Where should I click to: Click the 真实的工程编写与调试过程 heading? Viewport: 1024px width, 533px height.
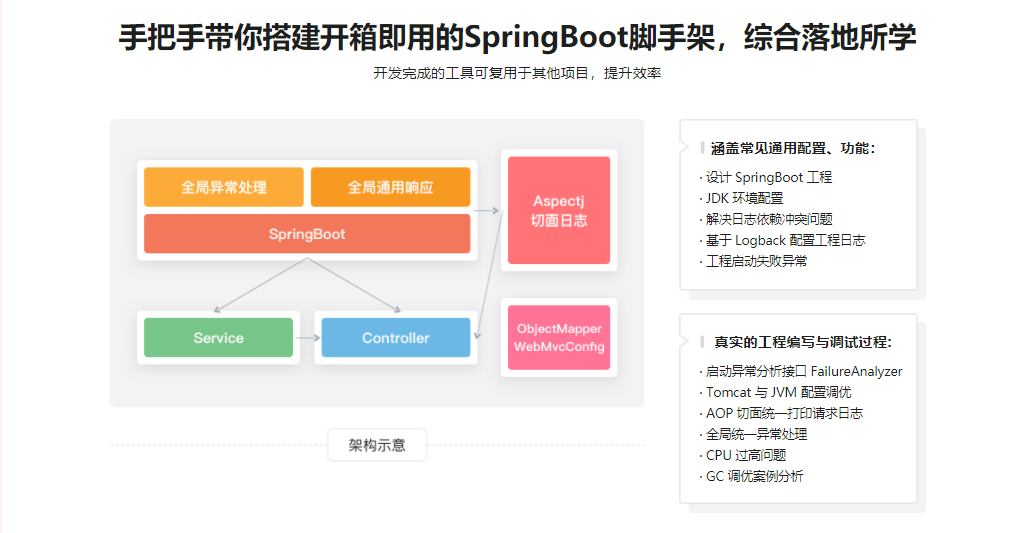[x=802, y=342]
